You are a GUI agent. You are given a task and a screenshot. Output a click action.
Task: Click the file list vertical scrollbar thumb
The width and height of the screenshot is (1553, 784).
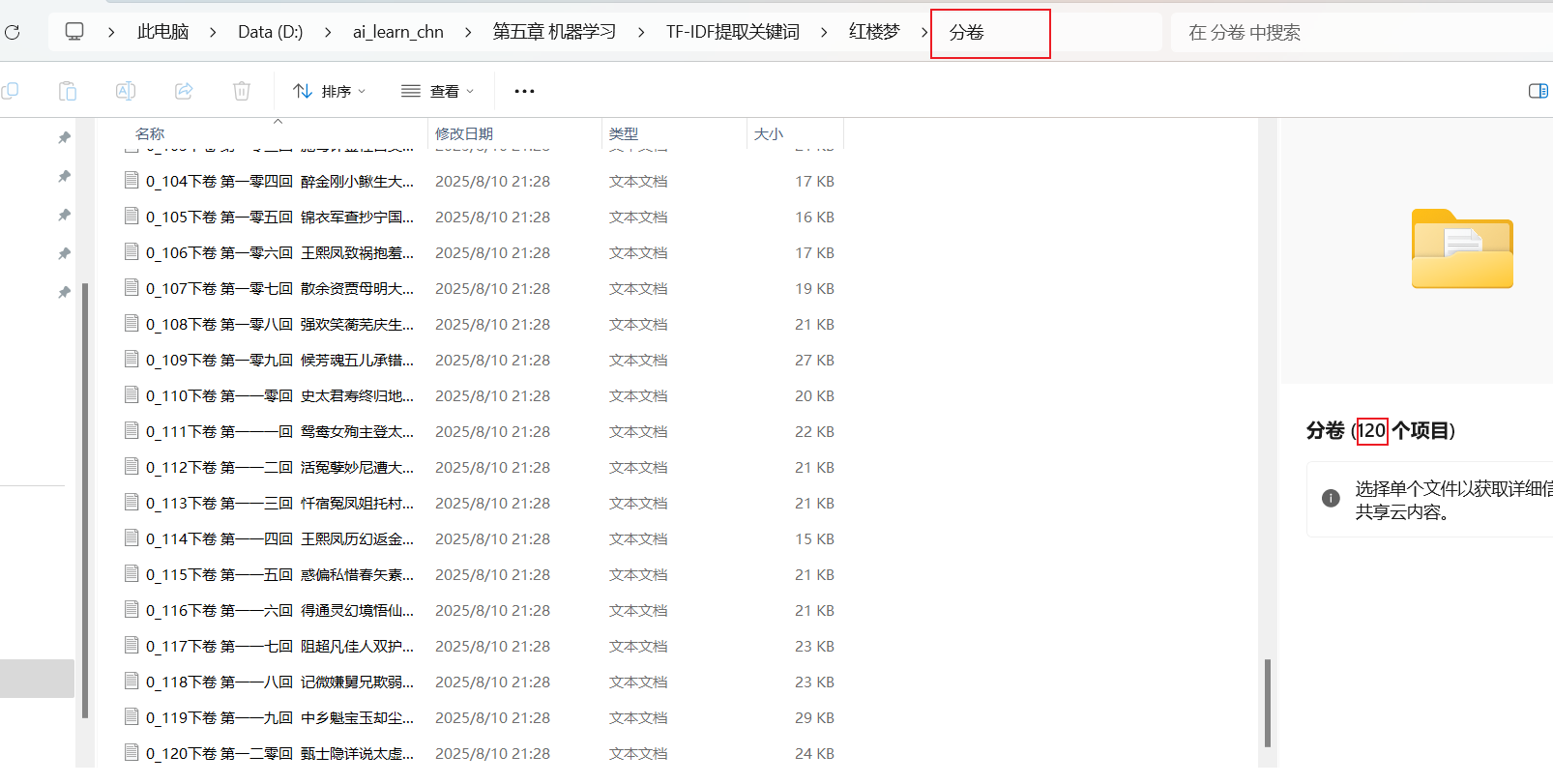coord(1267,703)
